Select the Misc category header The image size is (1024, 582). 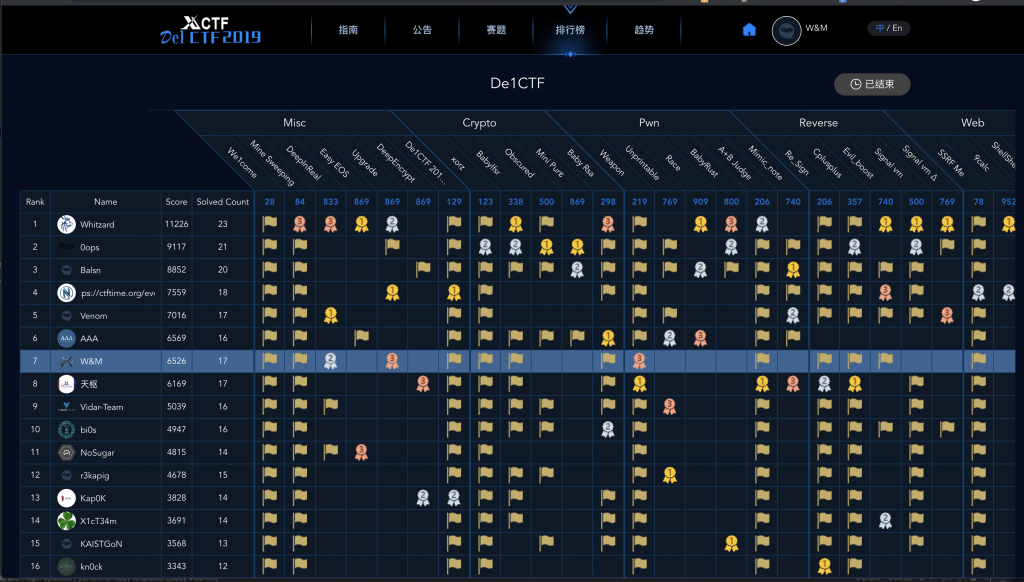(295, 123)
